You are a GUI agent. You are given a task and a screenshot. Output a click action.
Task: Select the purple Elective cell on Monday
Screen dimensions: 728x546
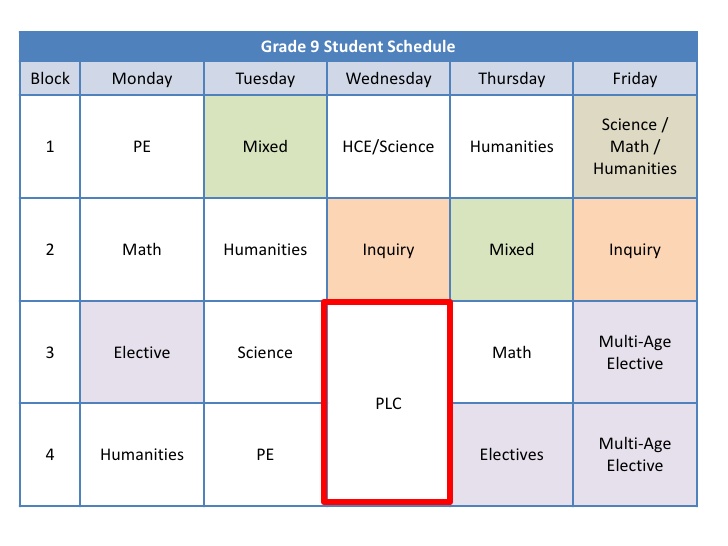[x=142, y=352]
